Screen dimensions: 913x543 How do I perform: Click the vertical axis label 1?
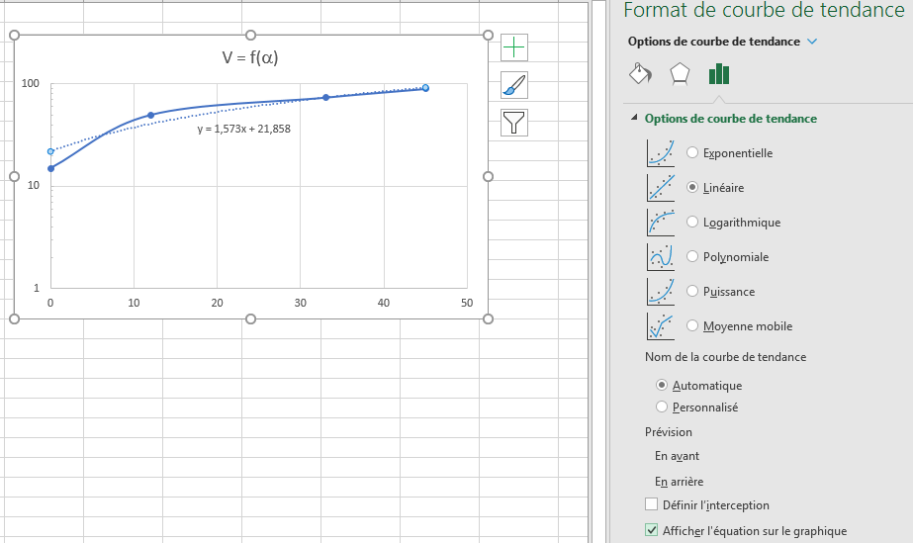coord(36,288)
